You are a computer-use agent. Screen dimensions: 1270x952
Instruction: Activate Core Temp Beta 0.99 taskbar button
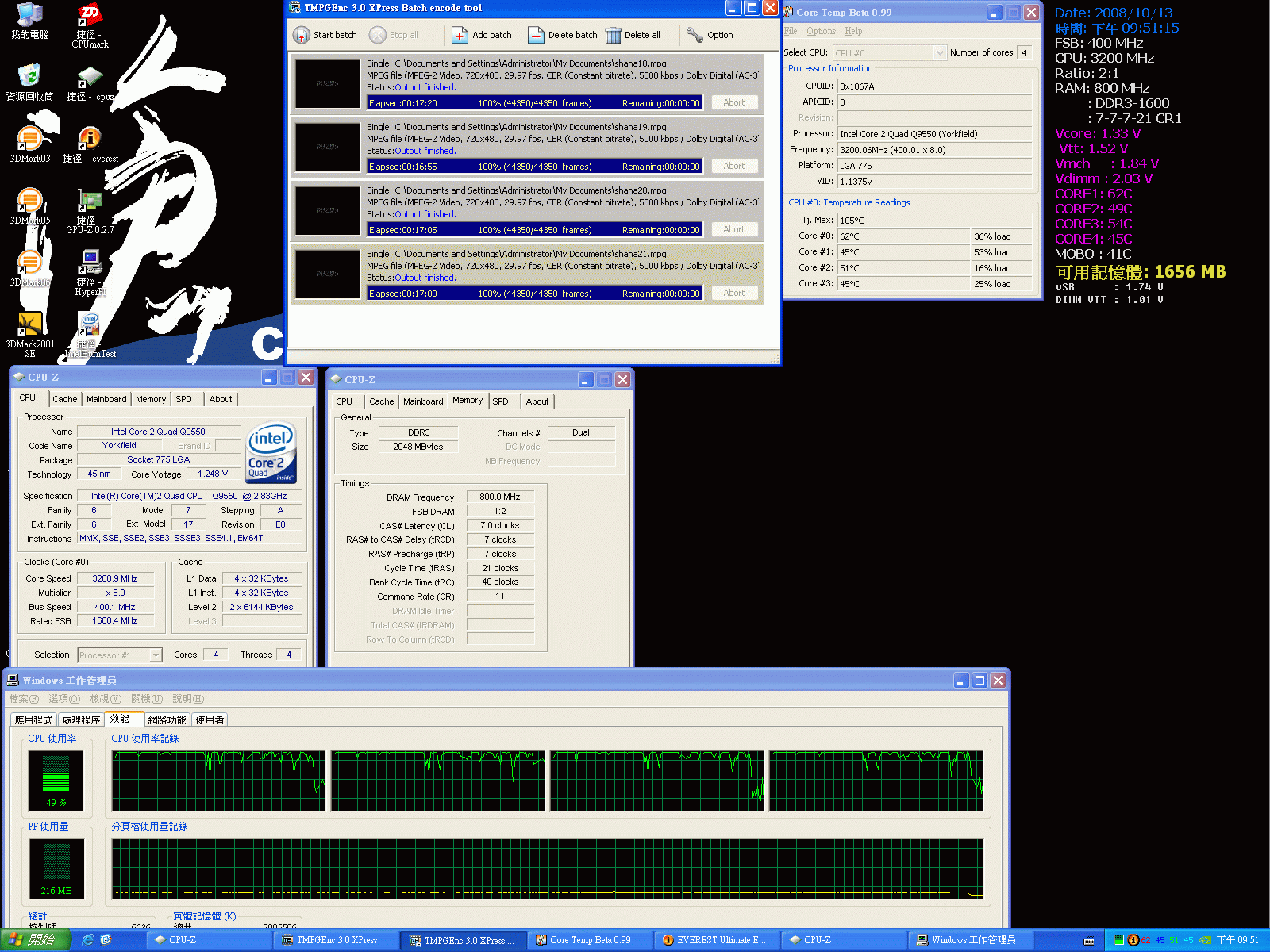tap(590, 940)
